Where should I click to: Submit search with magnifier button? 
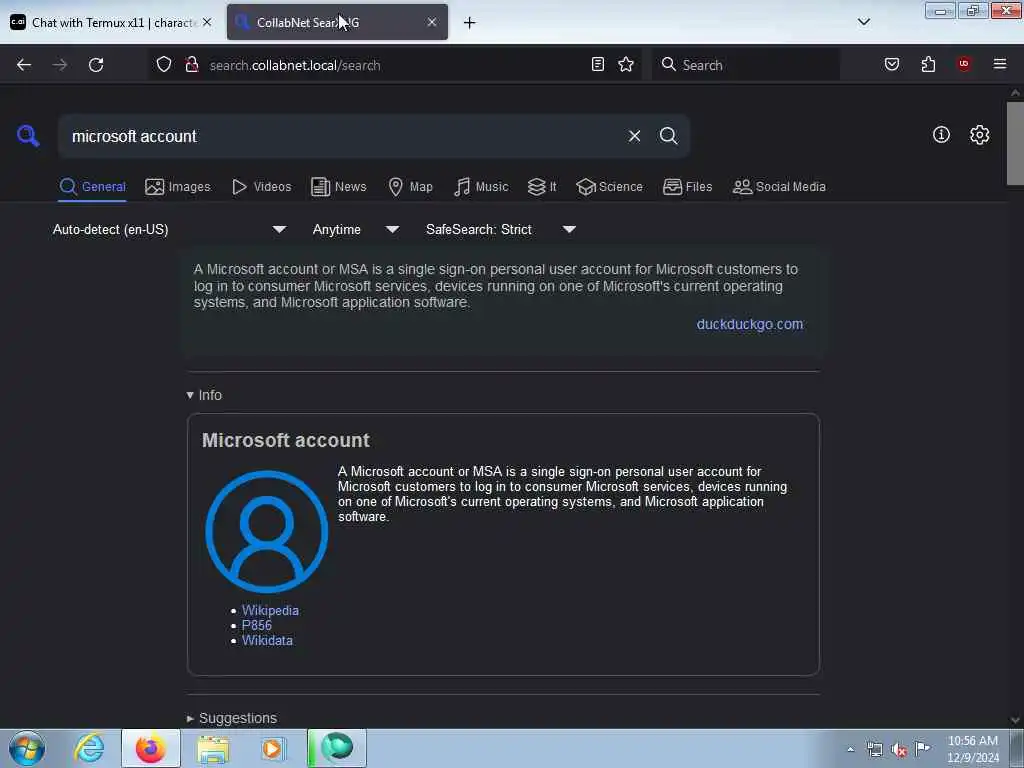click(668, 136)
